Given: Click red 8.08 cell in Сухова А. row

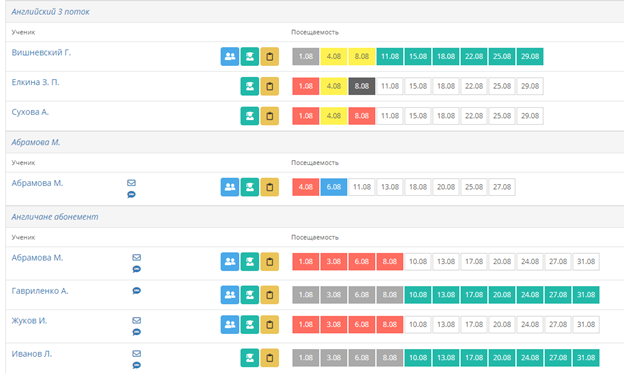Looking at the screenshot, I should pyautogui.click(x=362, y=116).
